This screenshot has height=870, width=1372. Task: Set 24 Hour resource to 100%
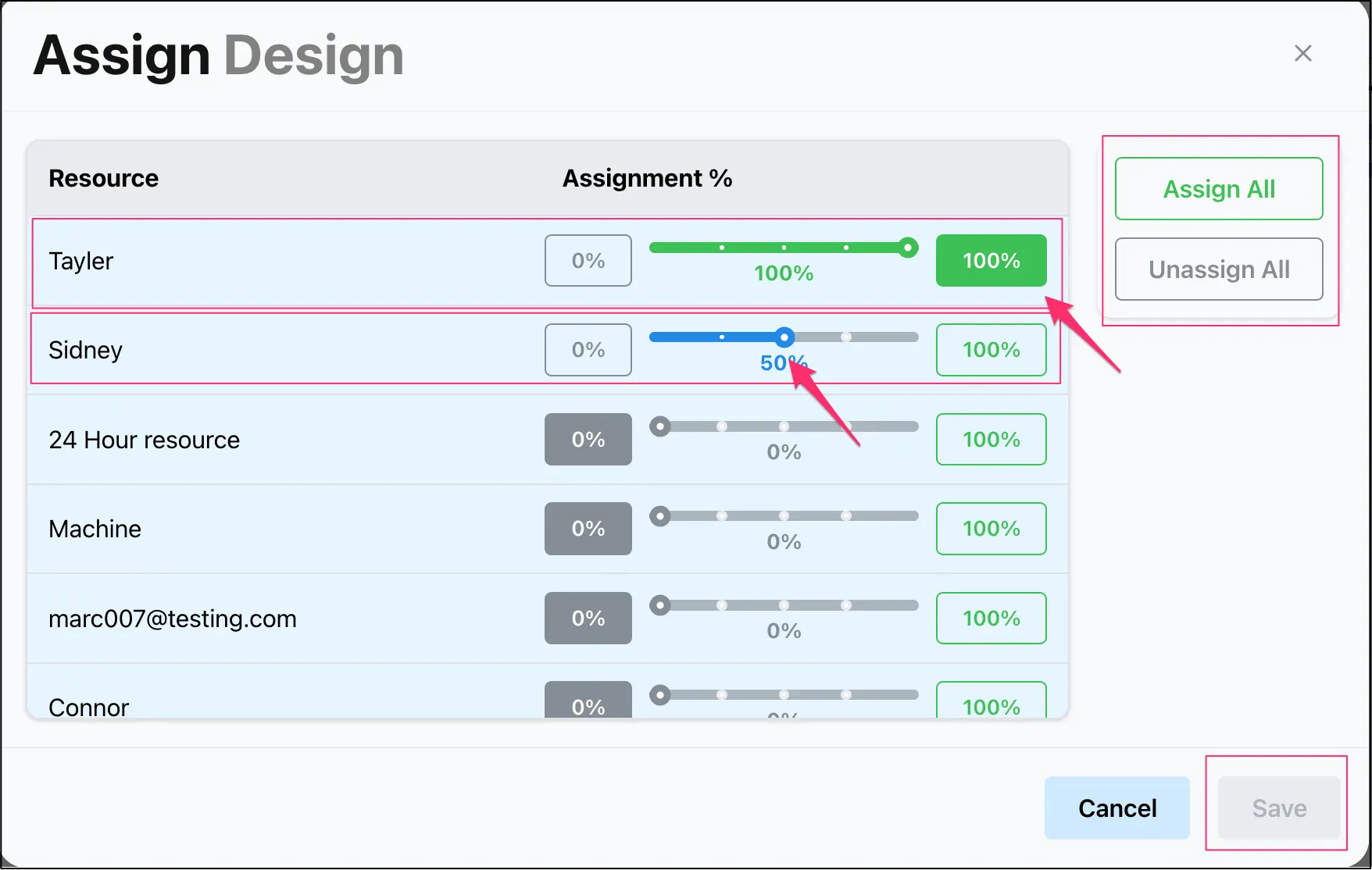[x=991, y=439]
